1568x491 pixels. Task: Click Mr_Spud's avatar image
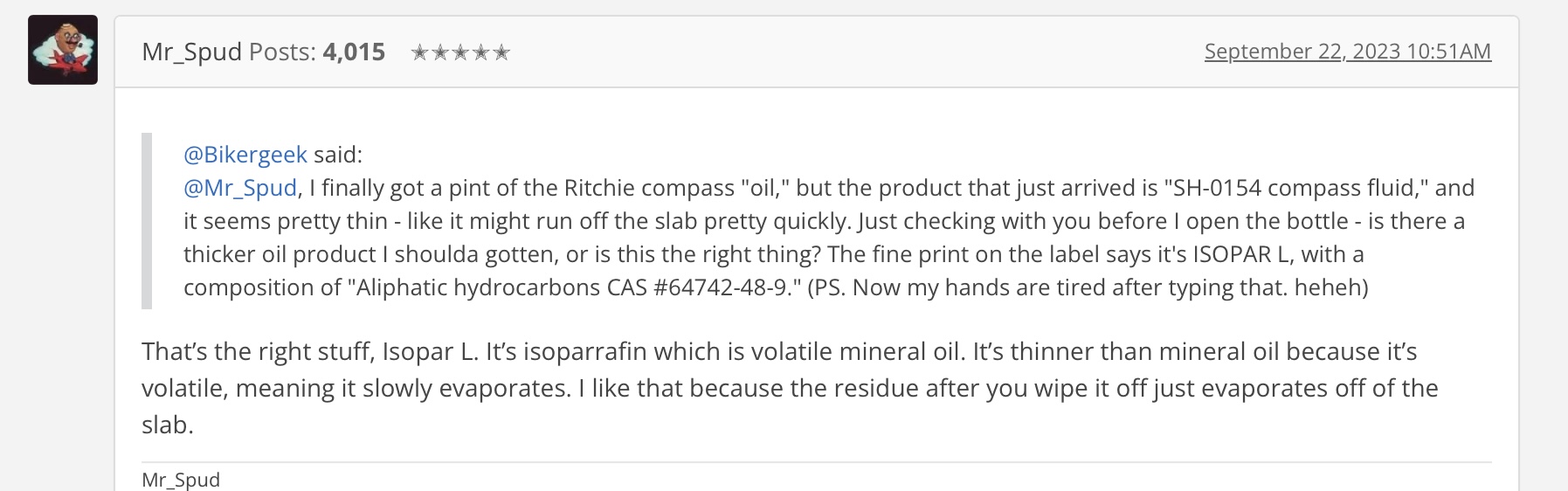(x=63, y=50)
